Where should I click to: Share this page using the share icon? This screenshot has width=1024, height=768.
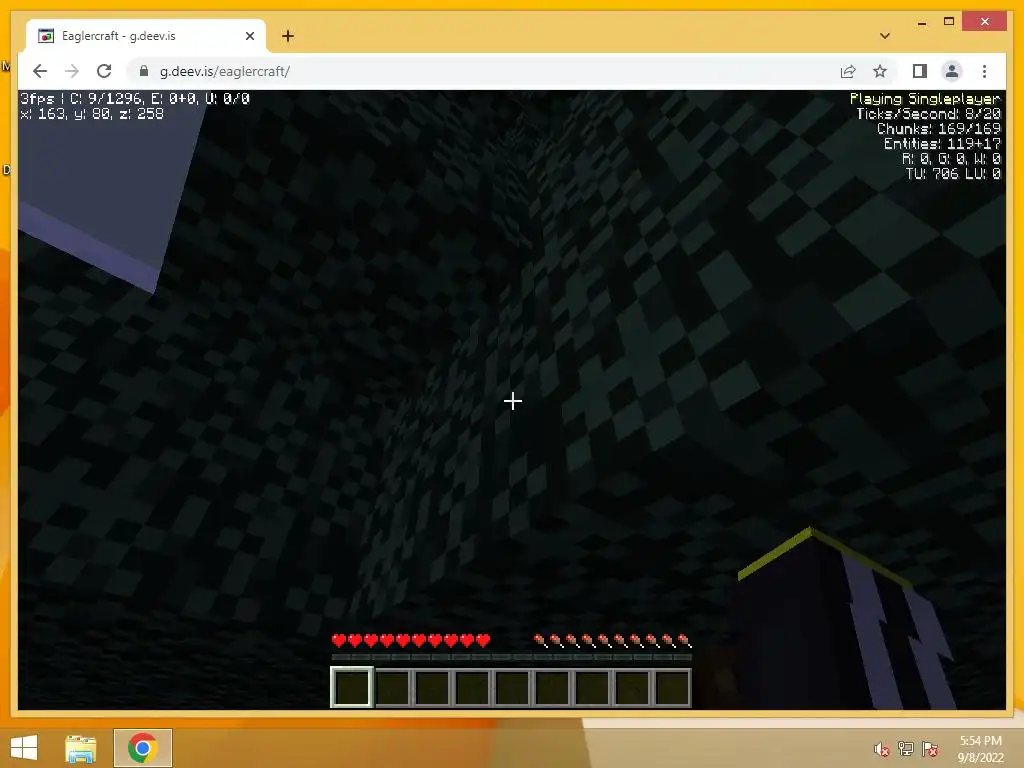pyautogui.click(x=848, y=71)
